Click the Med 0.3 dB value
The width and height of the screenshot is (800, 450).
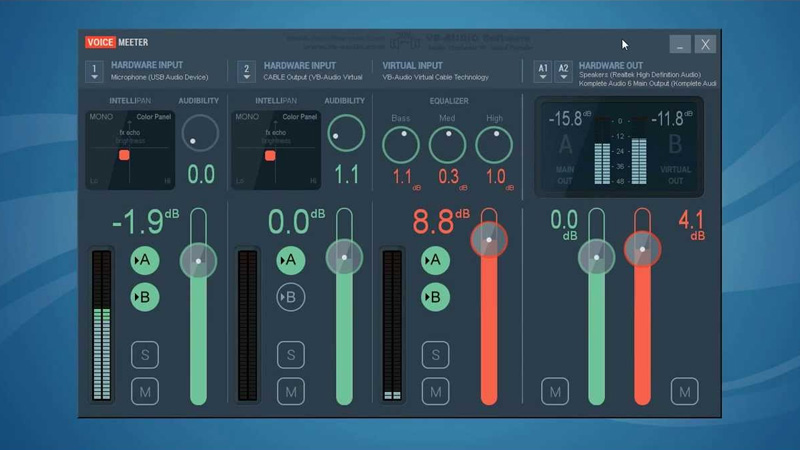coord(453,178)
